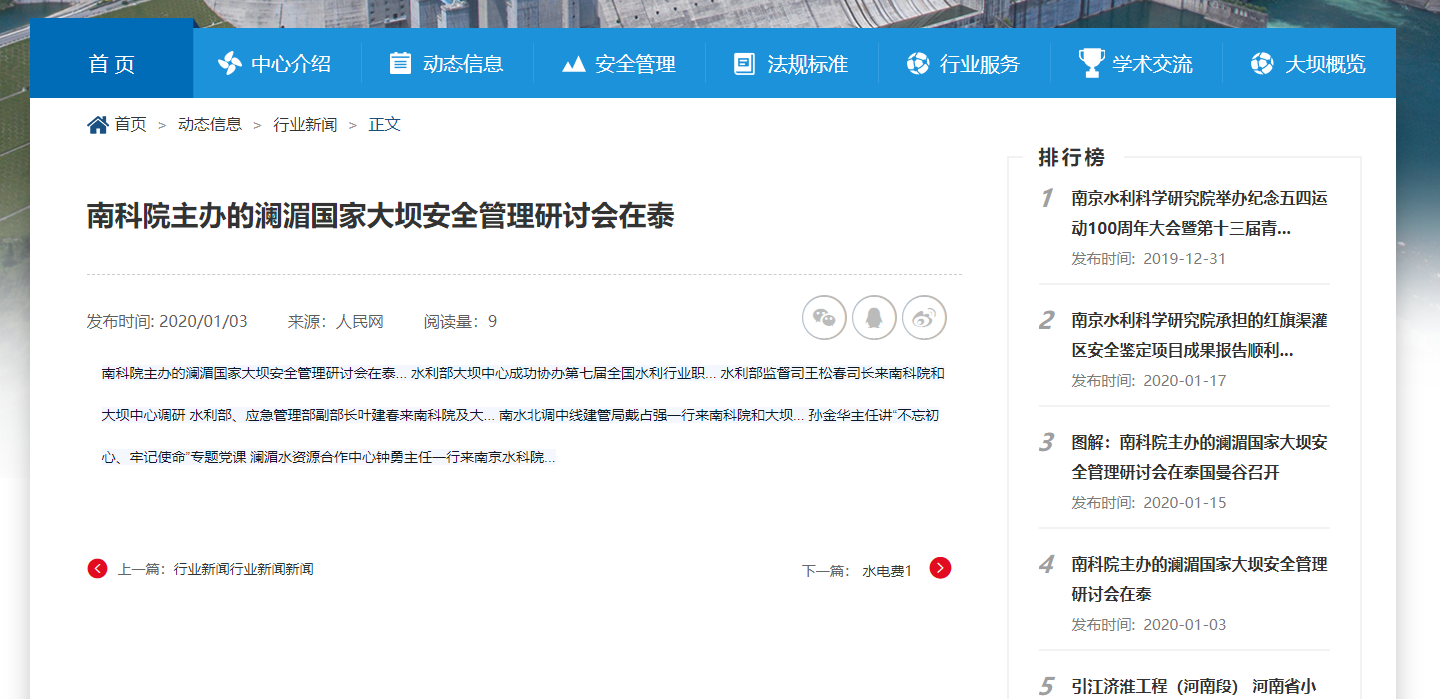Screen dimensions: 1440x699
Task: Click date 2019-12-31 in ranking list
Action: [x=1184, y=258]
